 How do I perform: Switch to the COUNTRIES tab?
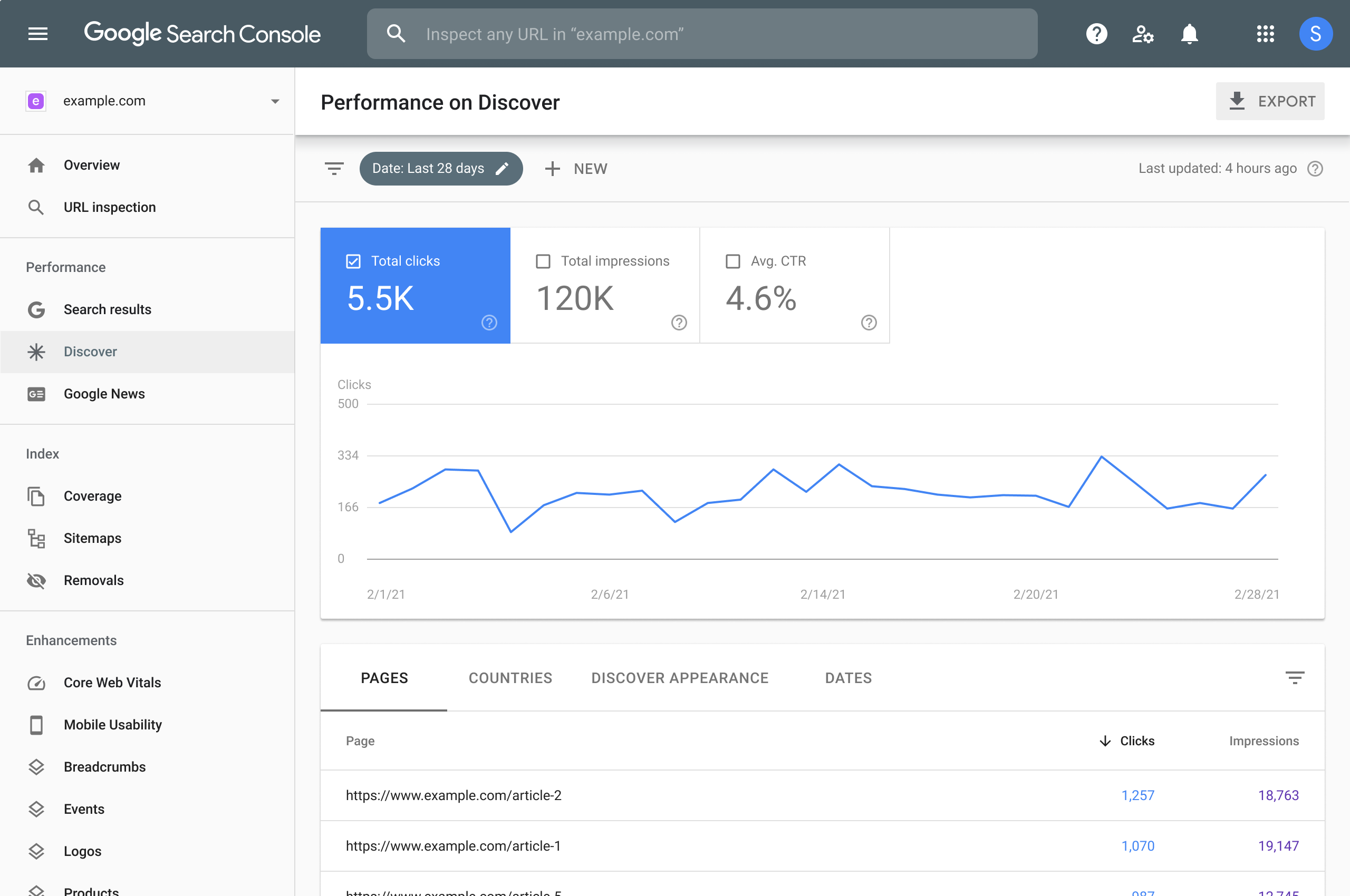tap(510, 678)
